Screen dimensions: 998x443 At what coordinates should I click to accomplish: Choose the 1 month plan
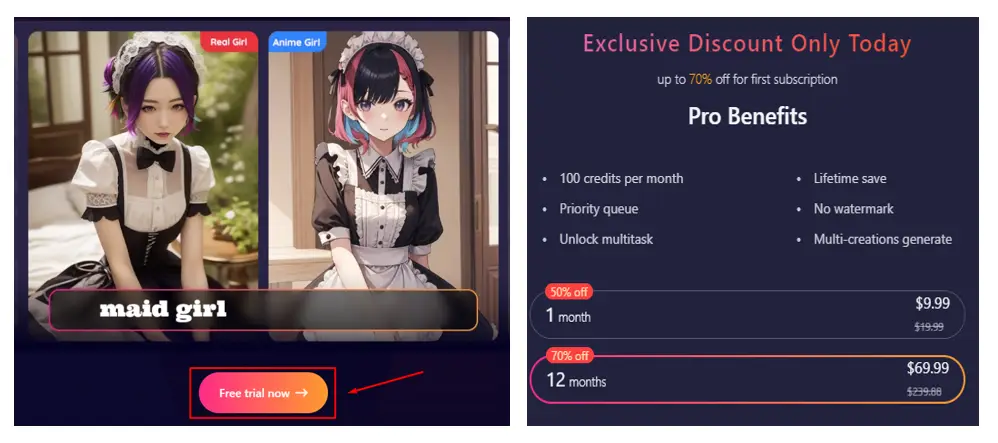pos(747,314)
